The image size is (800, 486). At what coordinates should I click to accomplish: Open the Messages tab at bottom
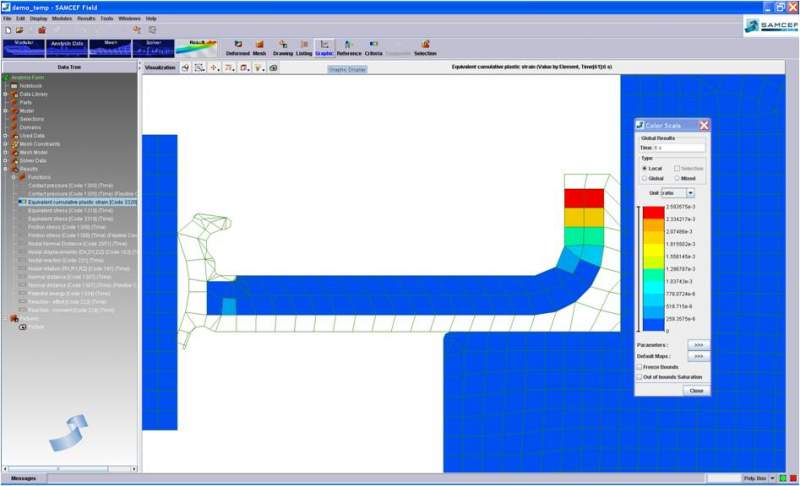point(23,478)
